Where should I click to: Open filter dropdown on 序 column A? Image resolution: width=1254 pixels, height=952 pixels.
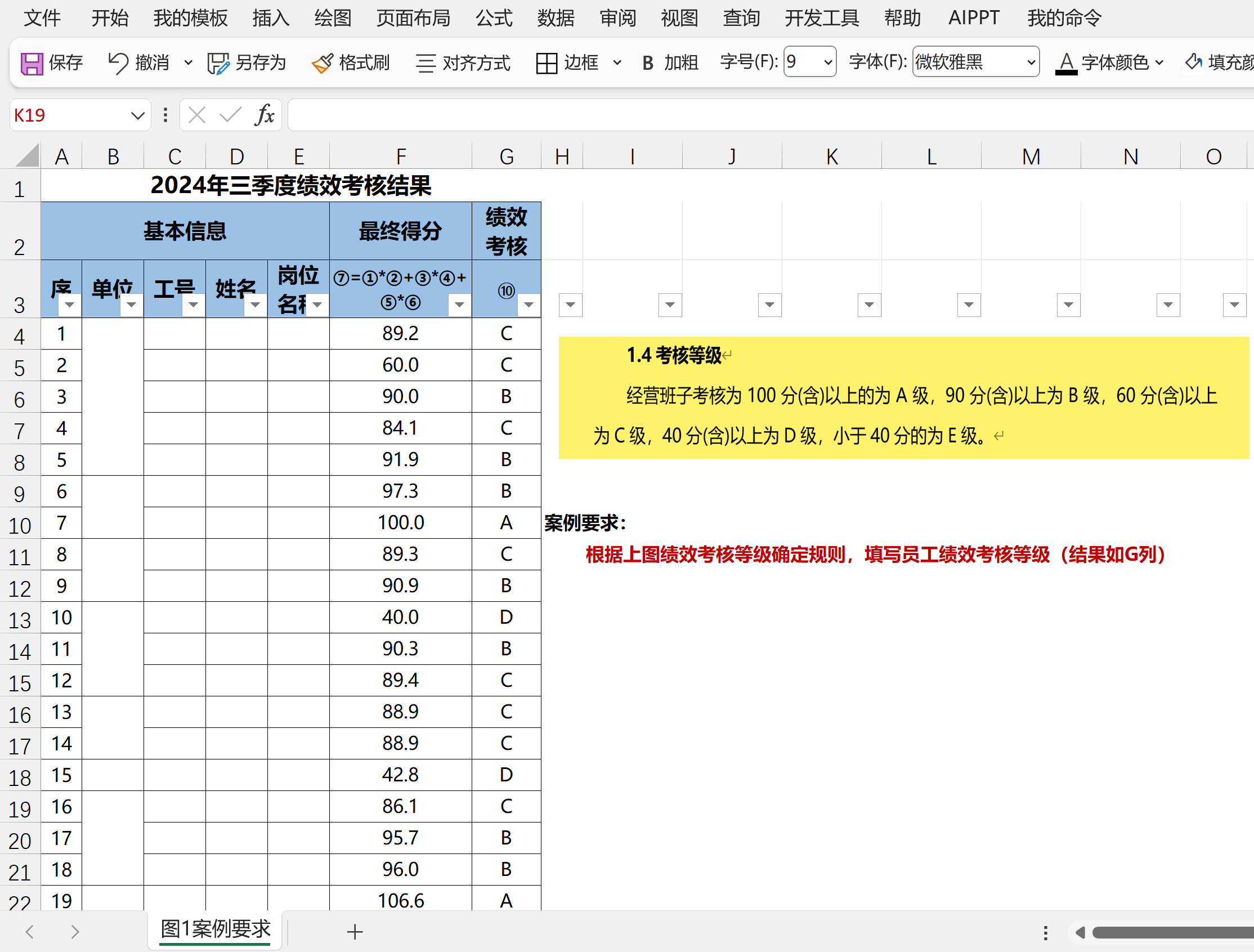tap(70, 305)
